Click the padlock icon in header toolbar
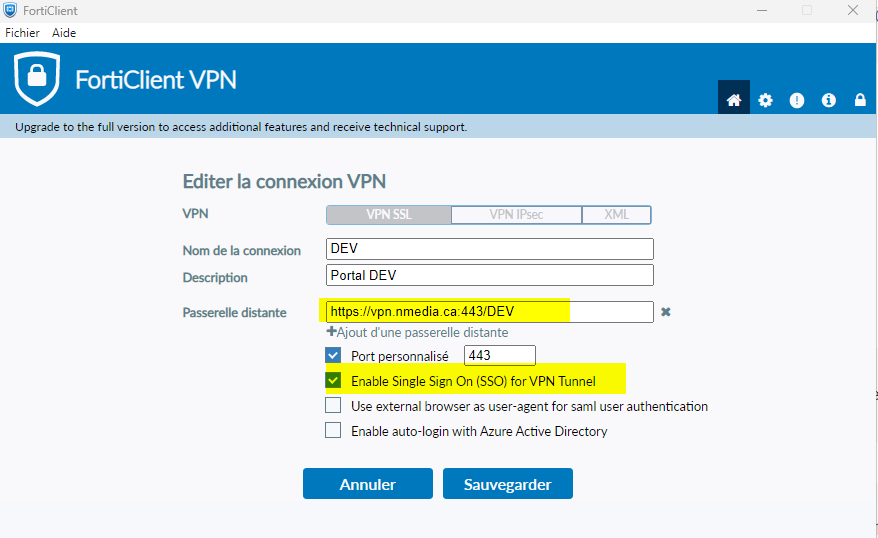878x538 pixels. (860, 99)
